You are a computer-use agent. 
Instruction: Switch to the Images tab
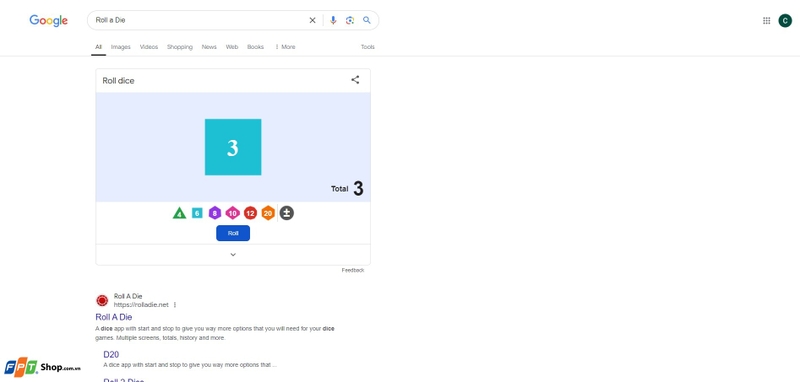click(121, 47)
